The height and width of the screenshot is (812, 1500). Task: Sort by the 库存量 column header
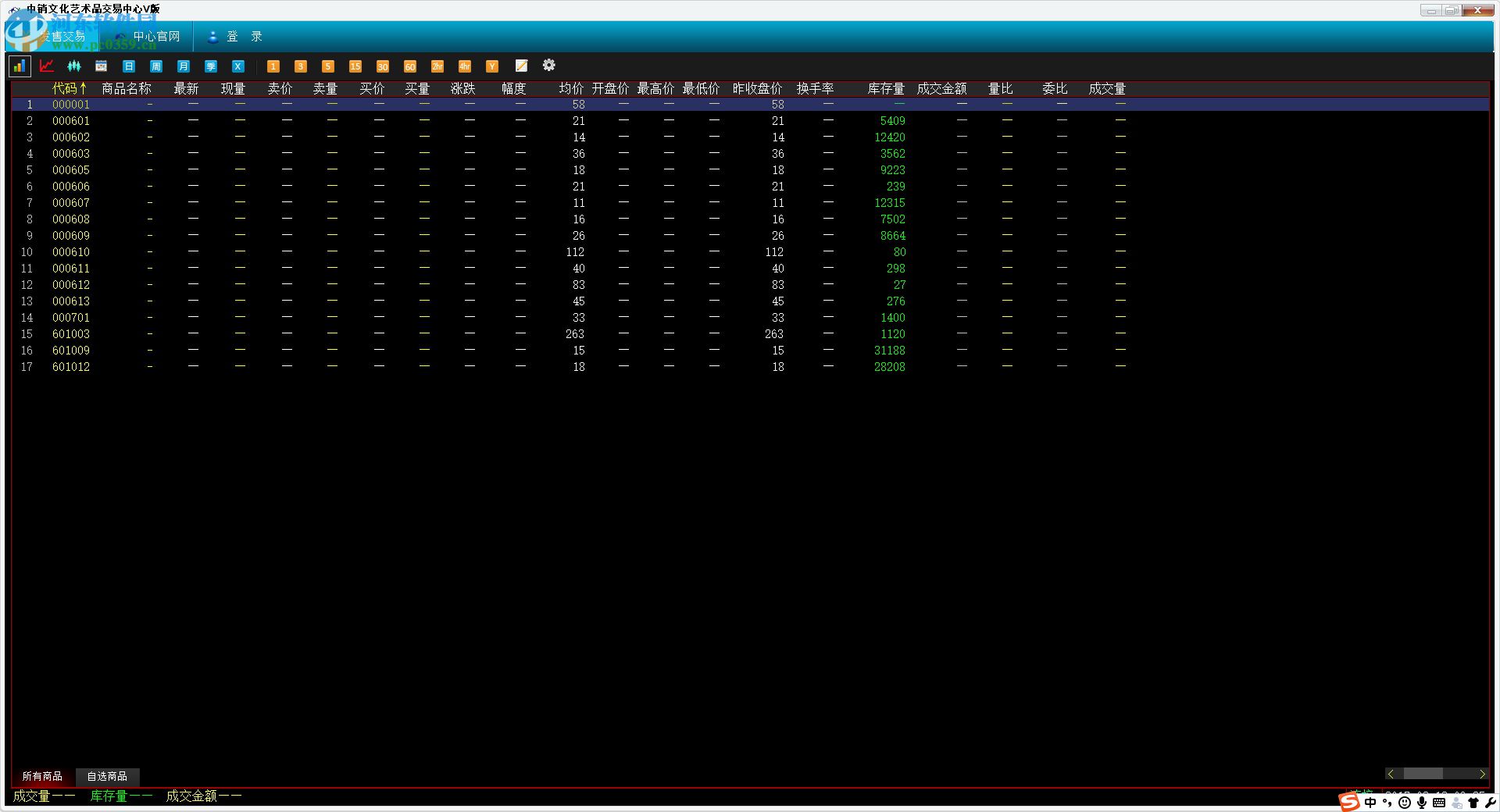886,88
